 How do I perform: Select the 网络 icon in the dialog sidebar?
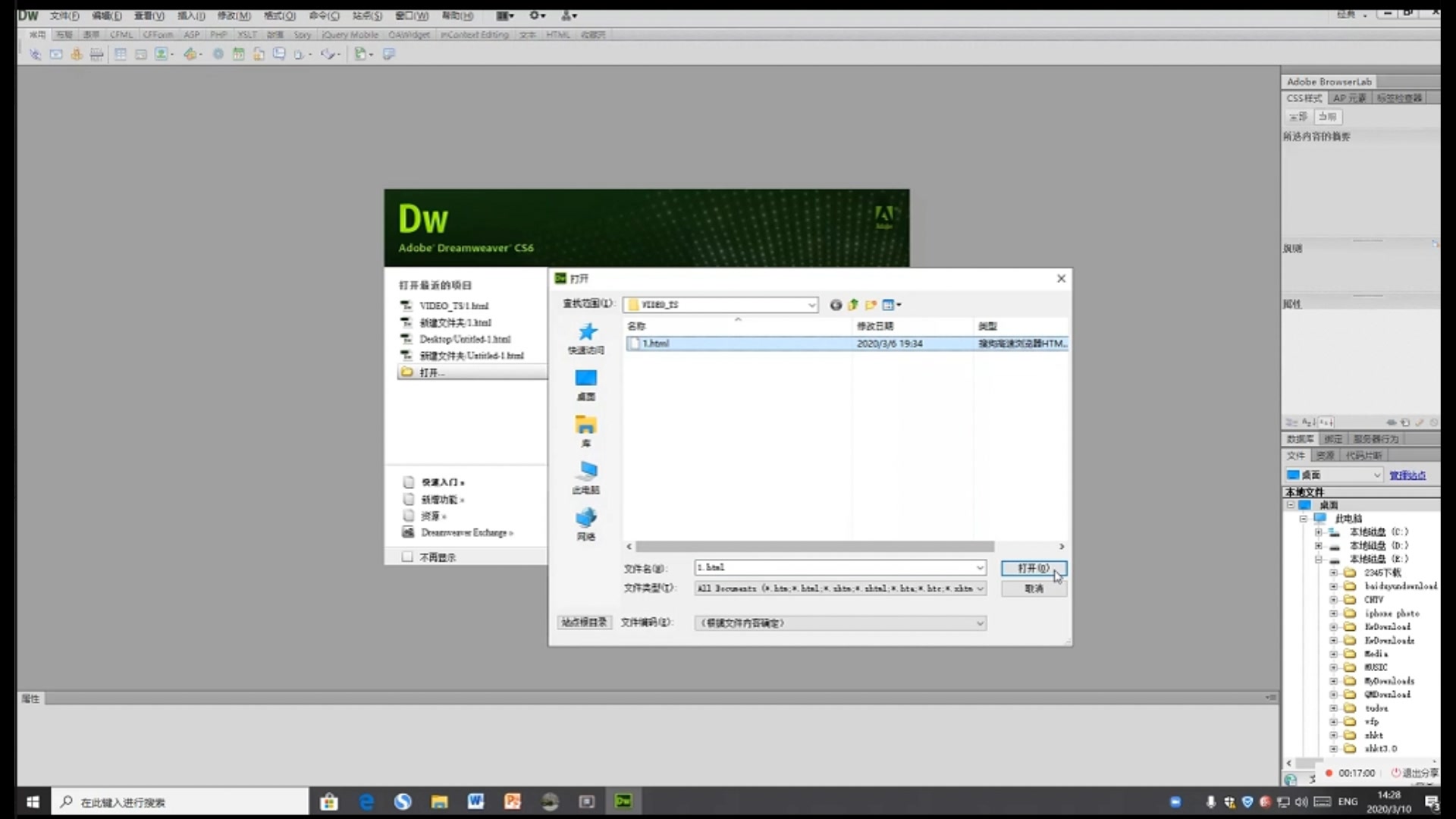(x=585, y=522)
